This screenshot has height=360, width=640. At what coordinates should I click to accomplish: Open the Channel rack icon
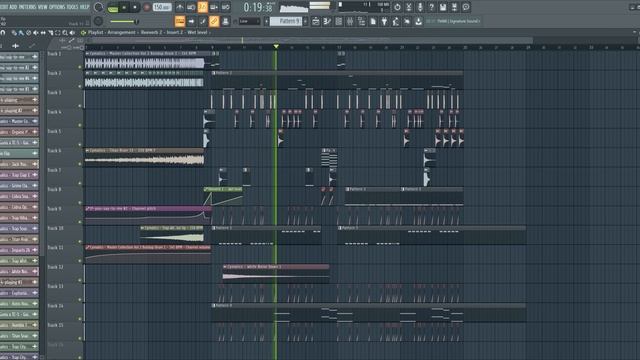(338, 21)
